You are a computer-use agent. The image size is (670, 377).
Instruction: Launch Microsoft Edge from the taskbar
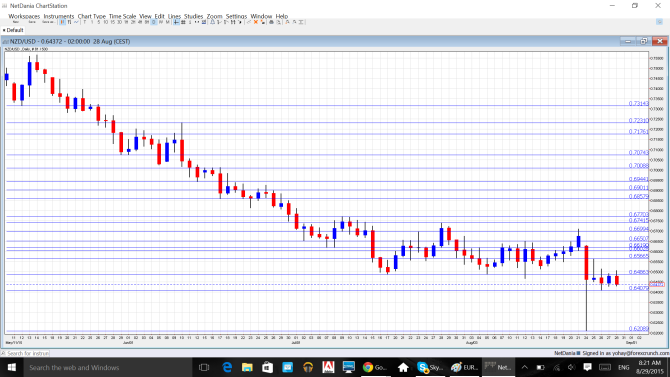pyautogui.click(x=226, y=368)
